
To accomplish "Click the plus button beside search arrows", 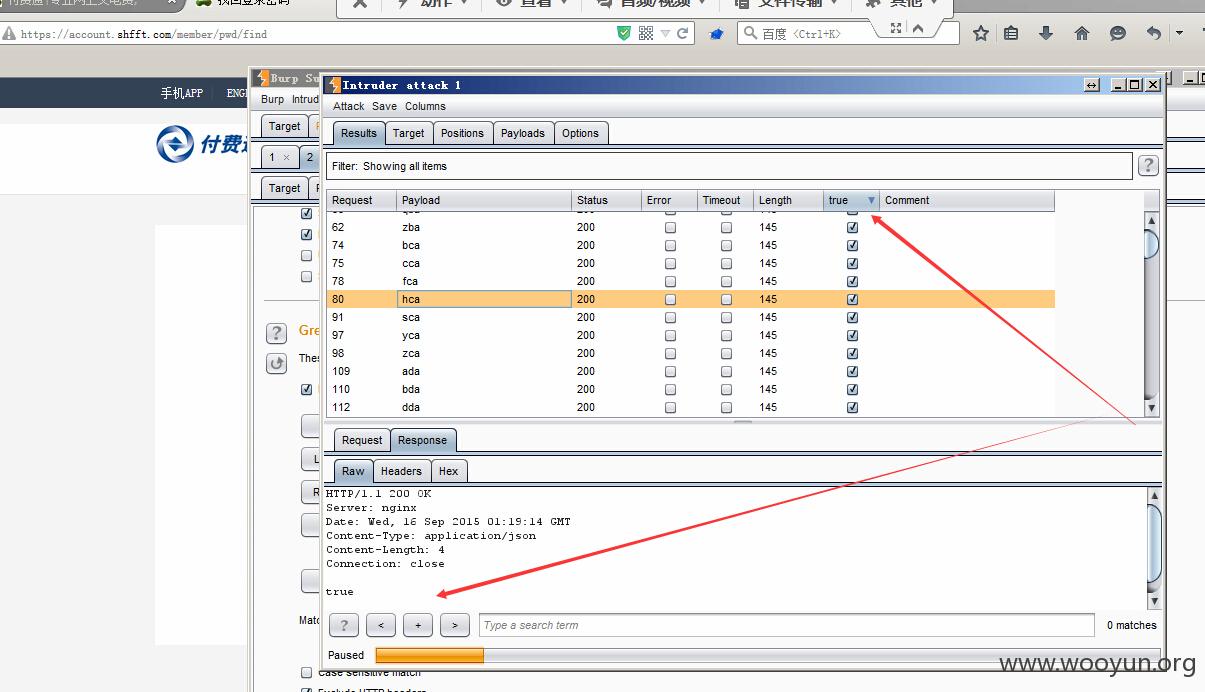I will click(x=418, y=625).
